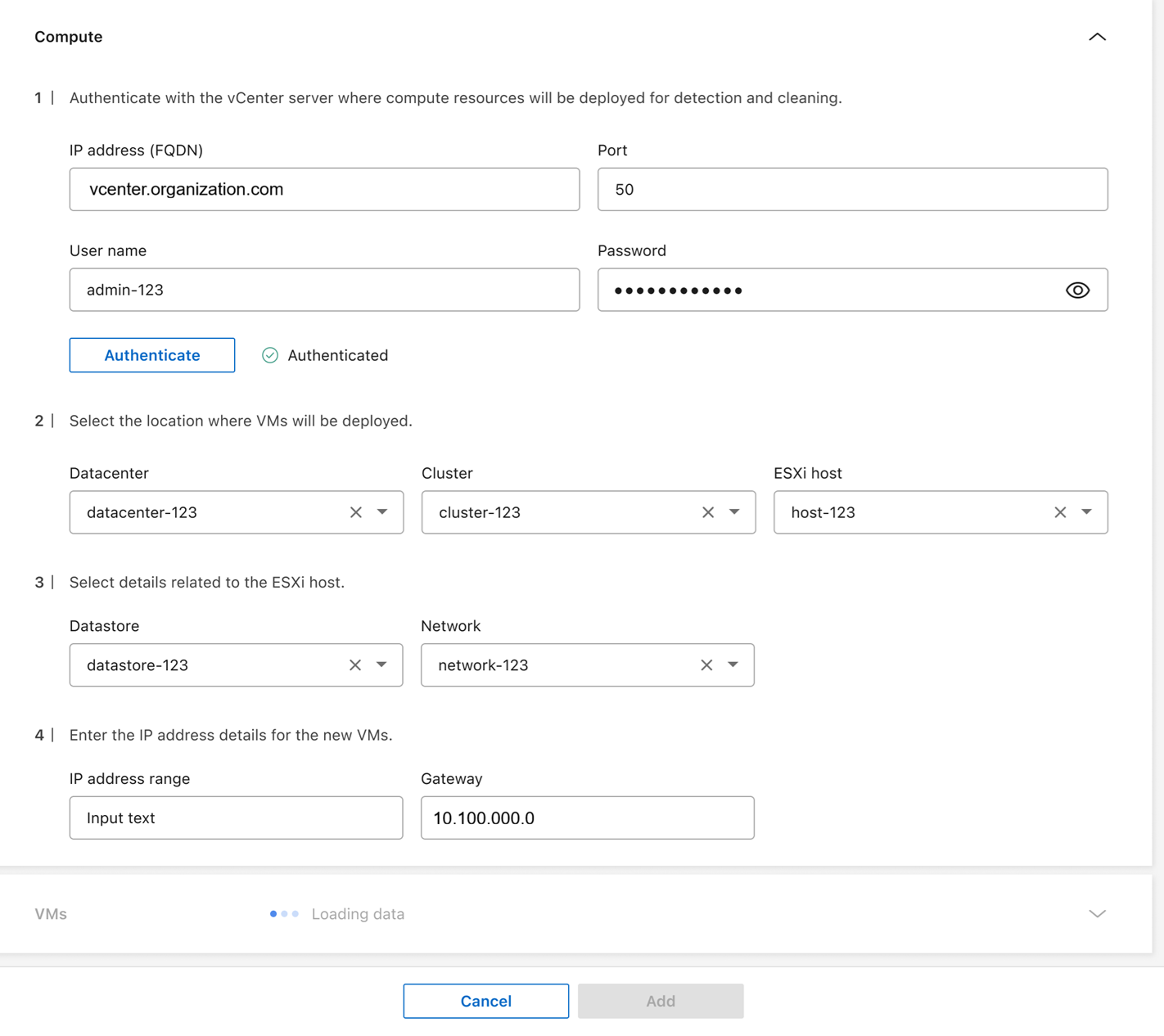Clear the Network selection with the X icon
Image resolution: width=1164 pixels, height=1036 pixels.
click(706, 665)
